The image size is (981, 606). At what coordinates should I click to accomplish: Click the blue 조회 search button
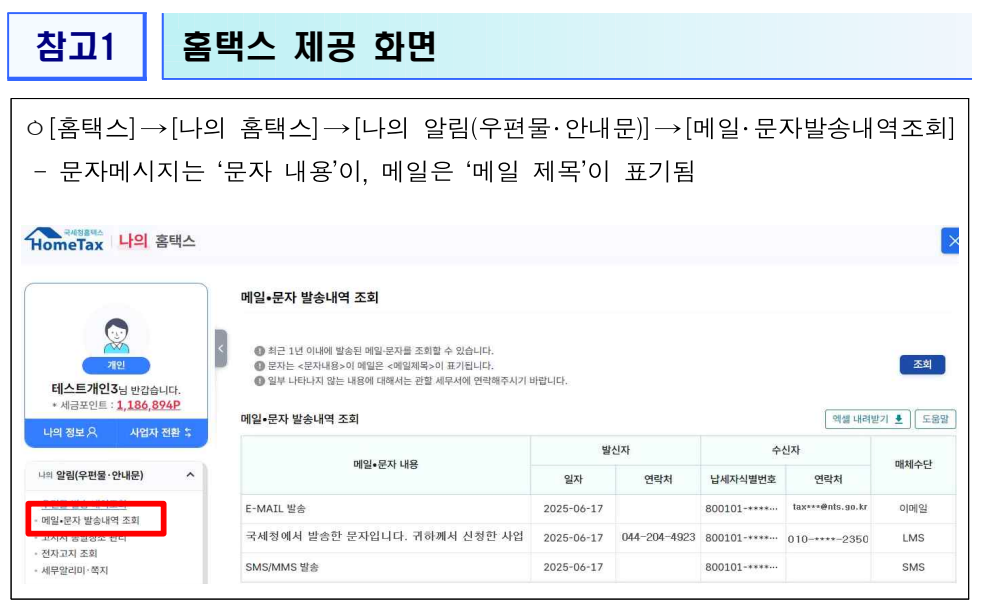[922, 364]
